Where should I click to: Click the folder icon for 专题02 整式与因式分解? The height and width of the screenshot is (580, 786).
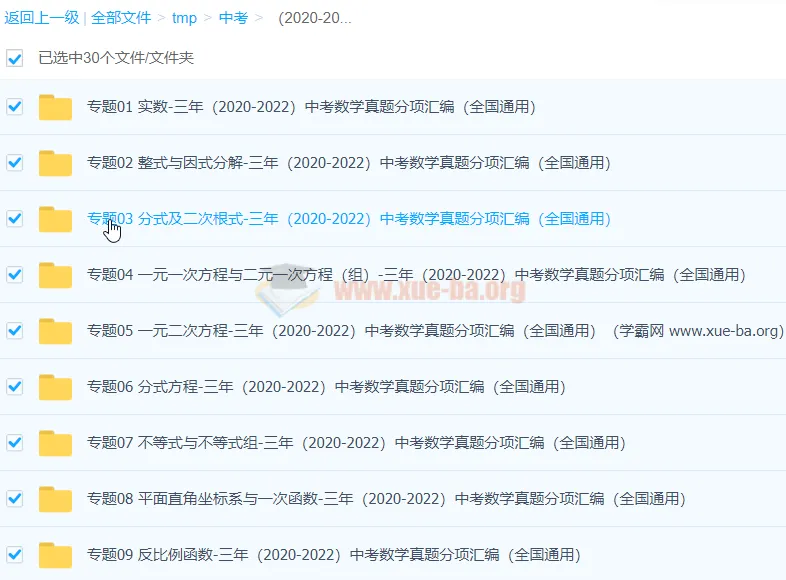coord(55,163)
